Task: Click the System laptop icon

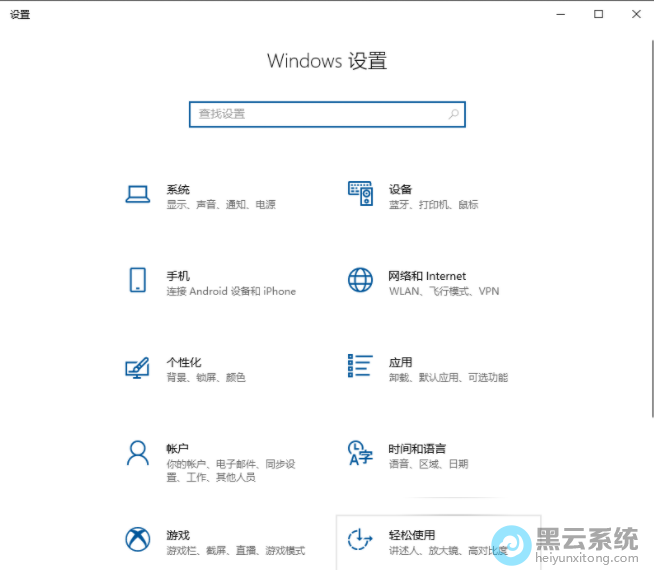Action: (x=138, y=195)
